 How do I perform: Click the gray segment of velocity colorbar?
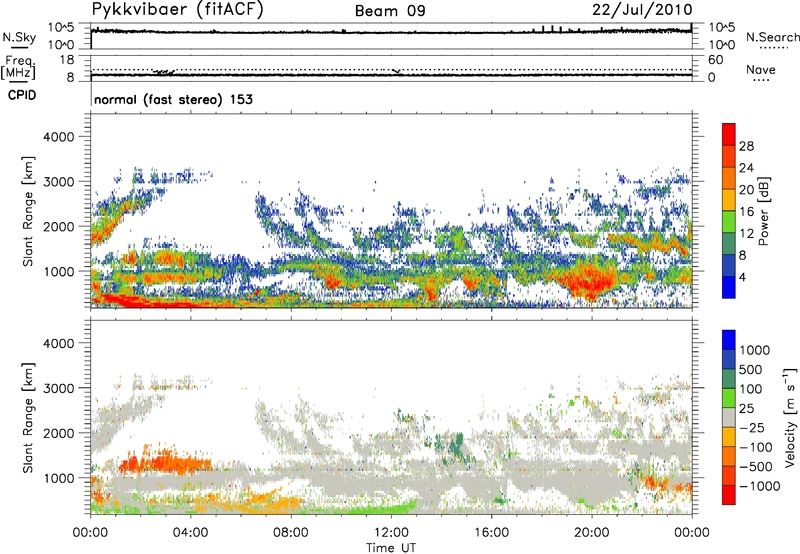pos(729,418)
